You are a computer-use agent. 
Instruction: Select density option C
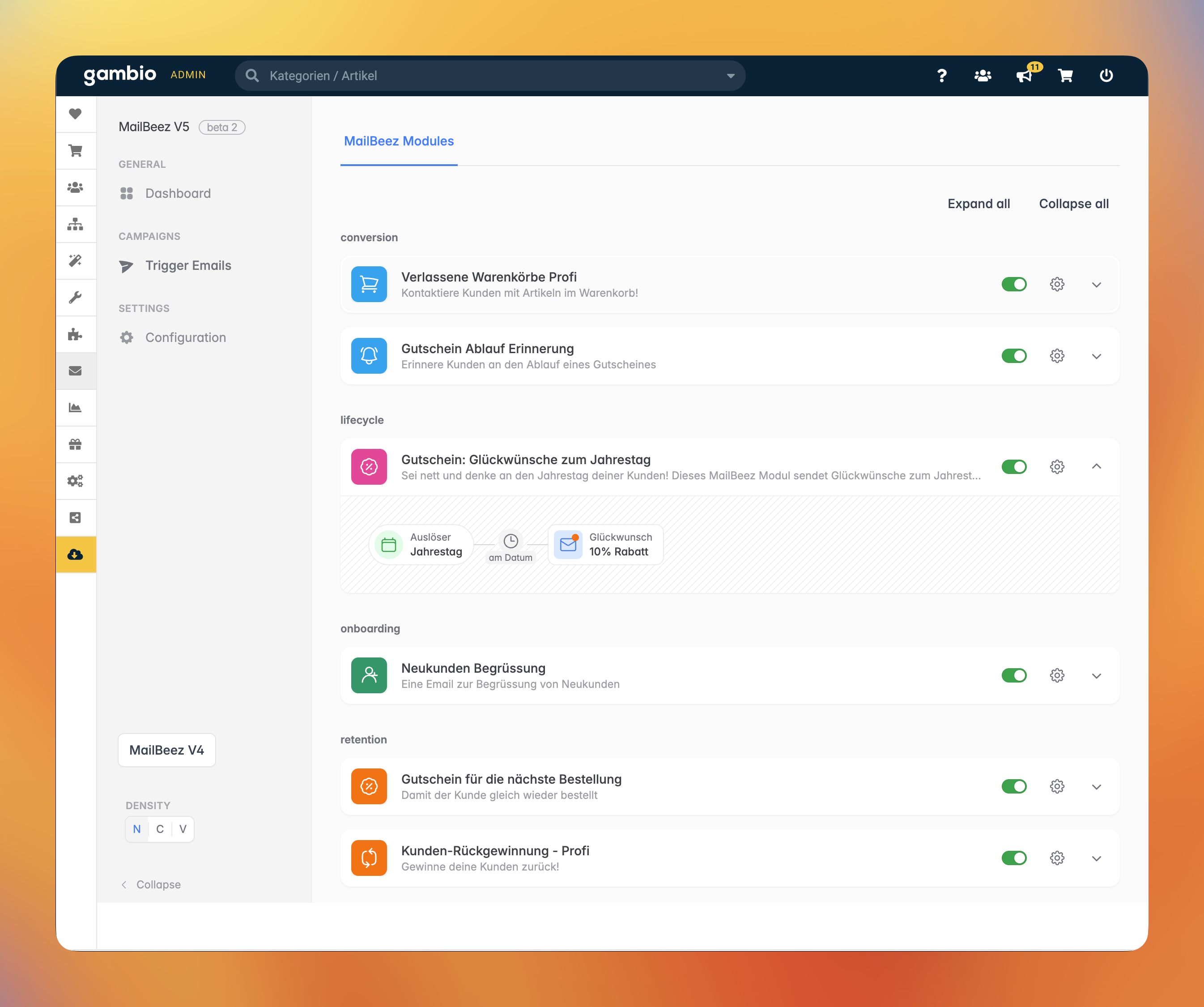[x=160, y=829]
